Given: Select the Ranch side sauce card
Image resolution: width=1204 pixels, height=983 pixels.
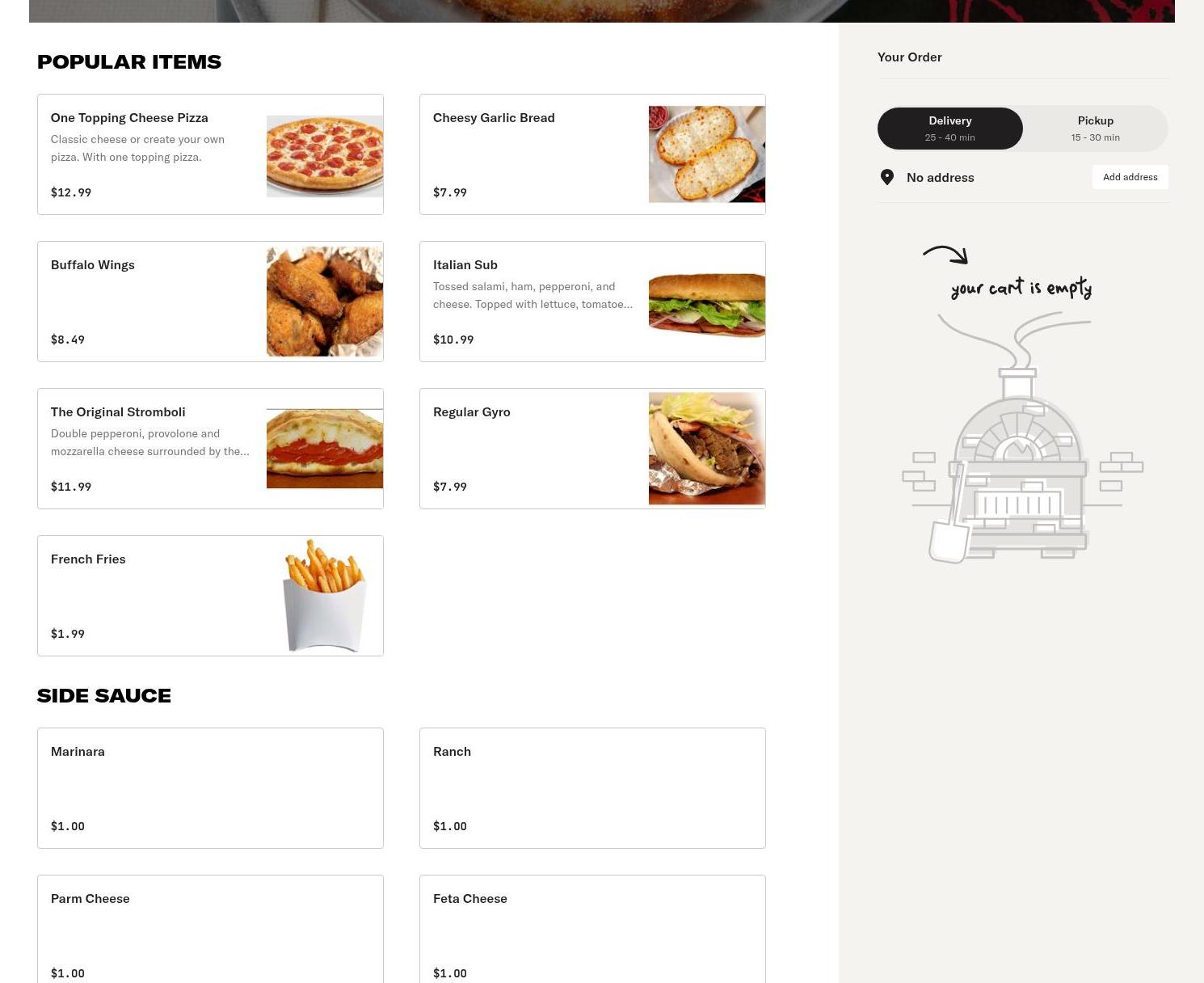Looking at the screenshot, I should click(x=592, y=788).
